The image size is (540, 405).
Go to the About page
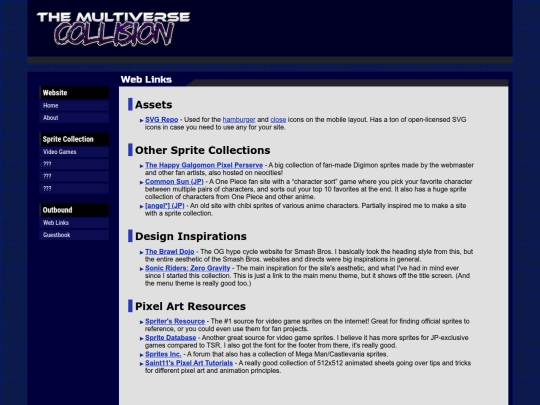point(74,118)
